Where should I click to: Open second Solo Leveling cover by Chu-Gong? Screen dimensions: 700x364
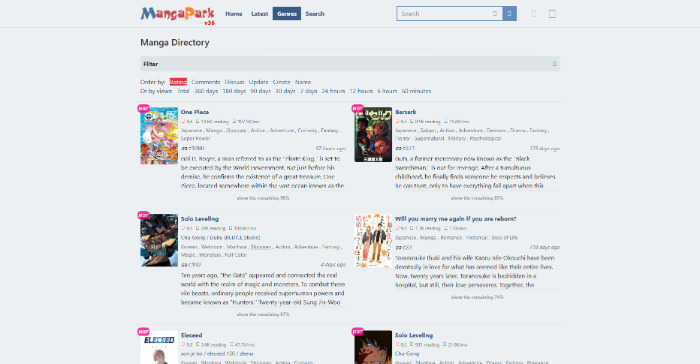coord(373,347)
